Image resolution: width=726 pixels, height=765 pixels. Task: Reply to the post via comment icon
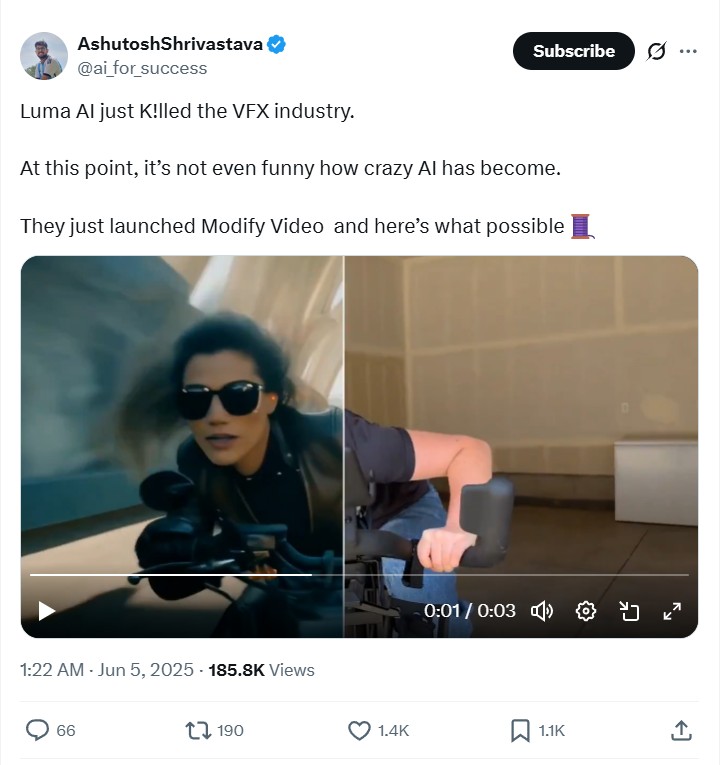click(38, 730)
